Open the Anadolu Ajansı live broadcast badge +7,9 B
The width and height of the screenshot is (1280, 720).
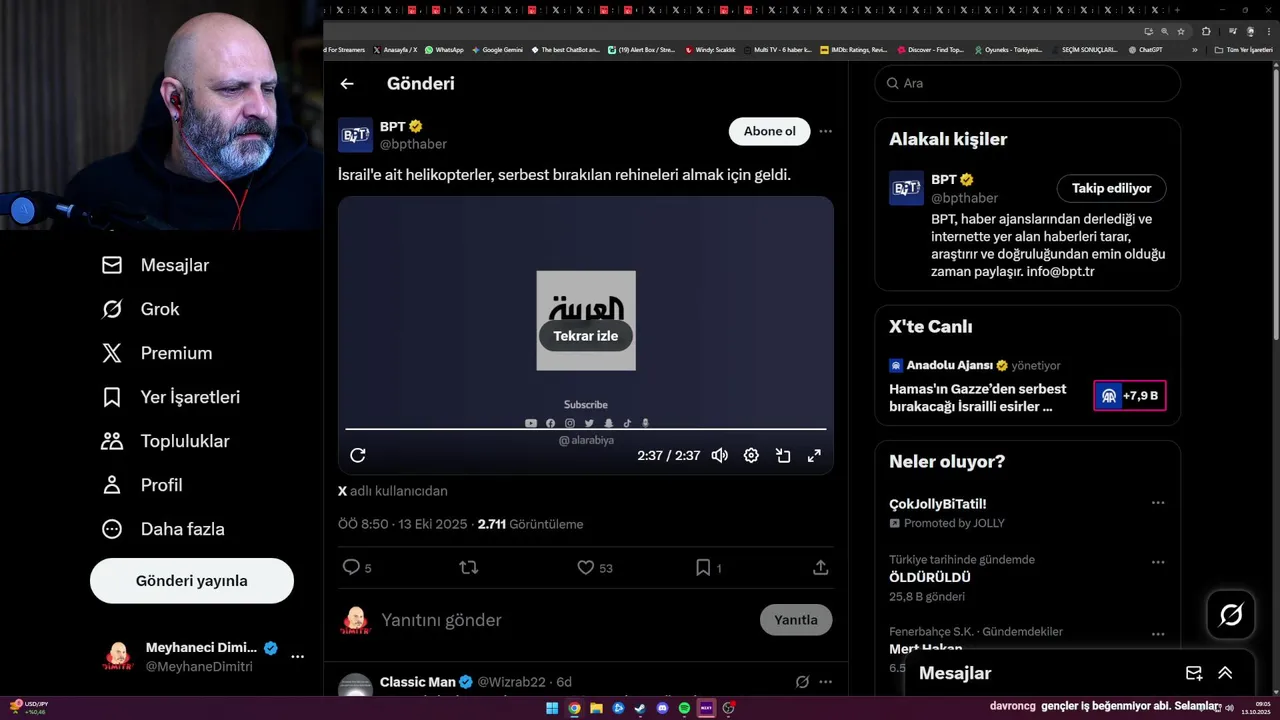click(x=1130, y=396)
